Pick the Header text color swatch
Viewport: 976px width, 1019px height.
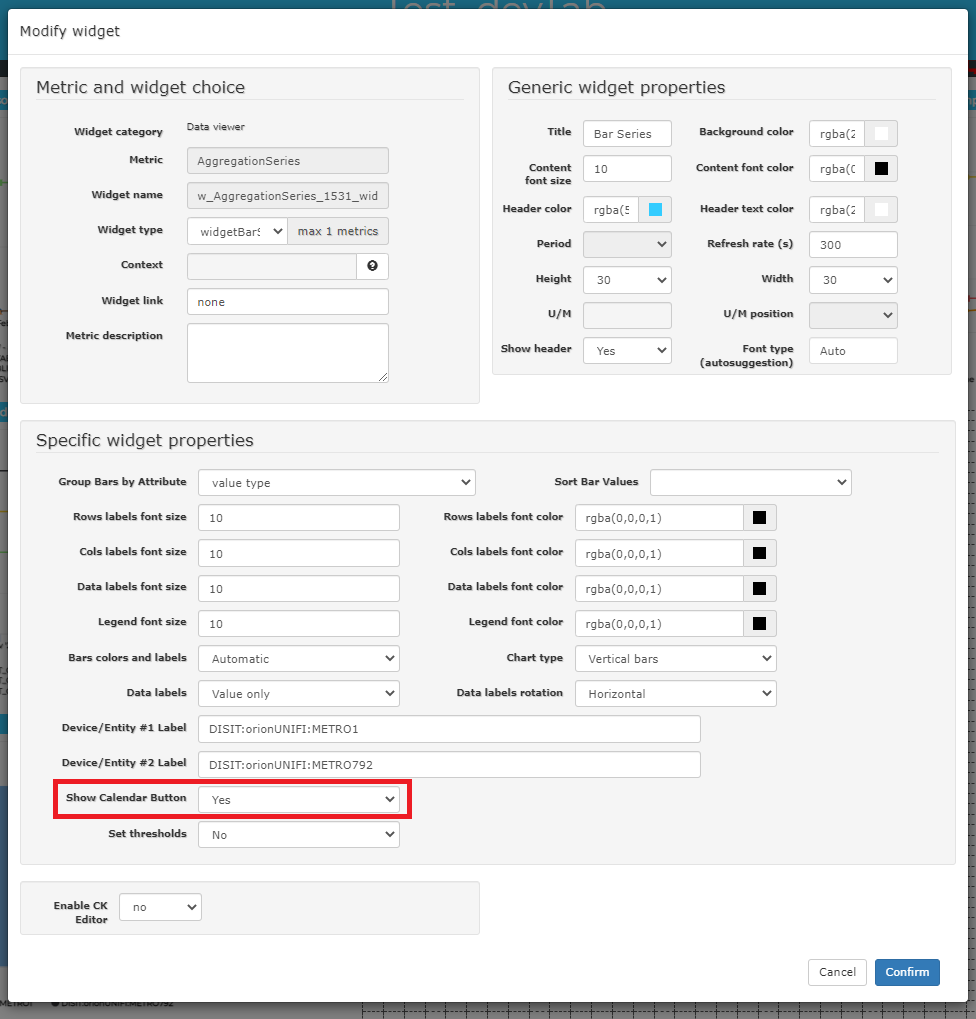click(881, 209)
